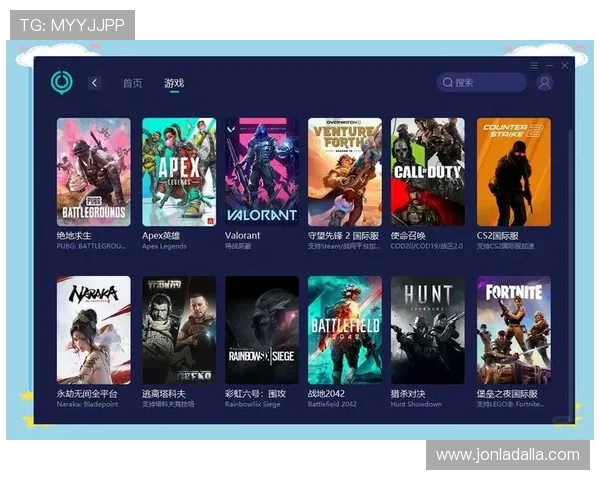Click the 堡垒之夜国际服 title
The height and width of the screenshot is (480, 600).
507,393
